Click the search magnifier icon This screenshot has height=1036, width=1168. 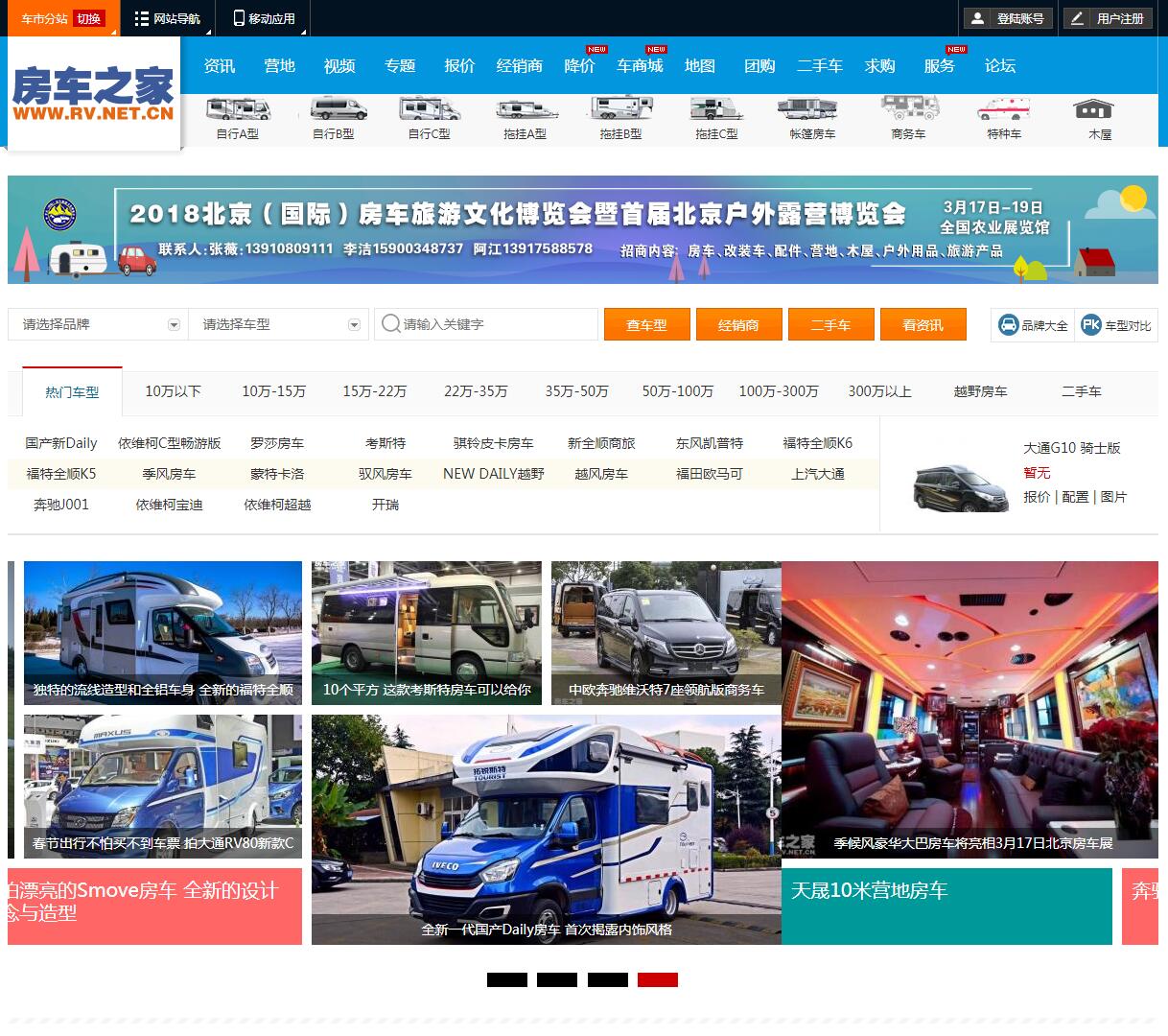click(390, 324)
